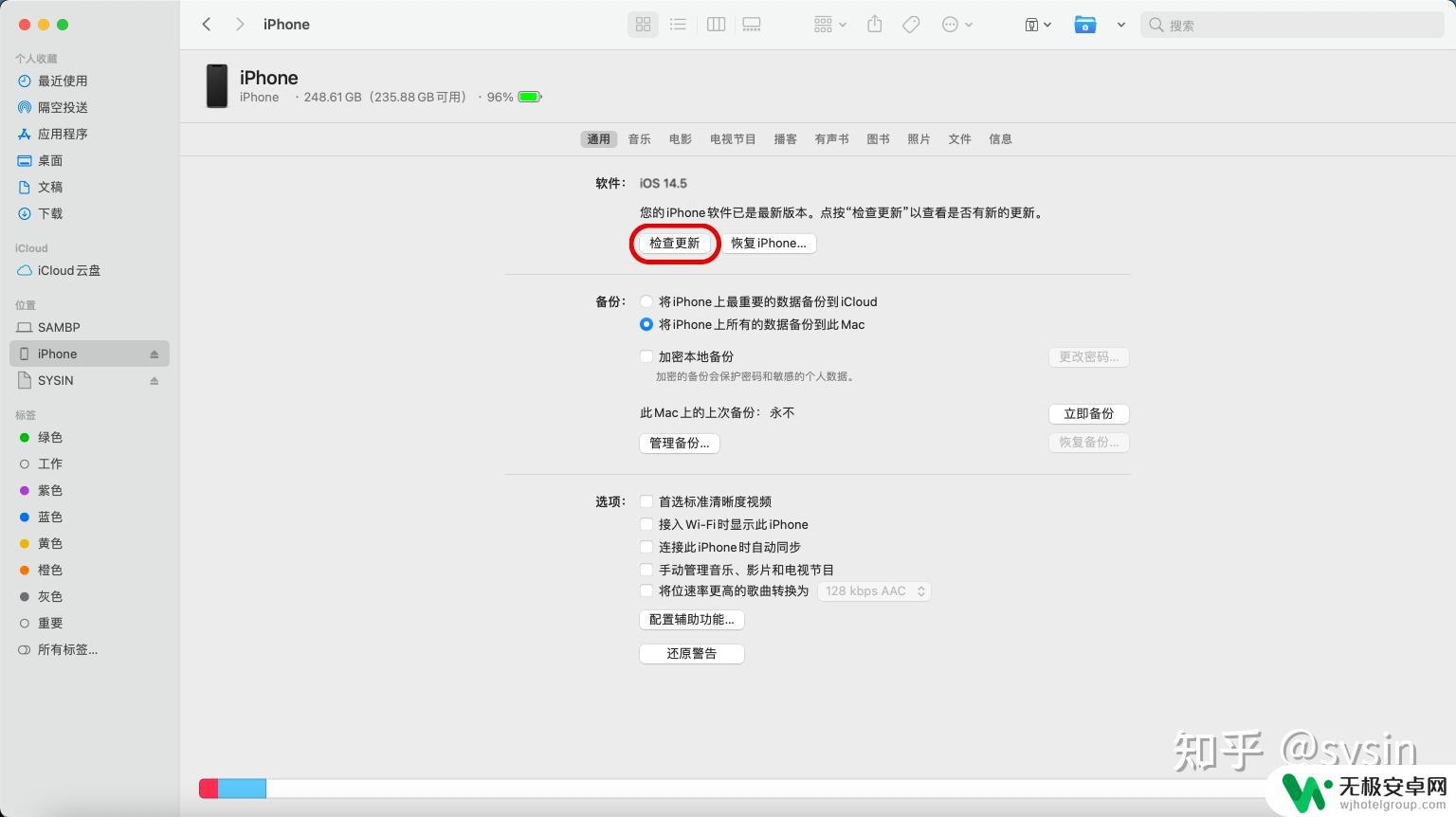The height and width of the screenshot is (817, 1456).
Task: Select backup to iCloud radio option
Action: tap(646, 301)
